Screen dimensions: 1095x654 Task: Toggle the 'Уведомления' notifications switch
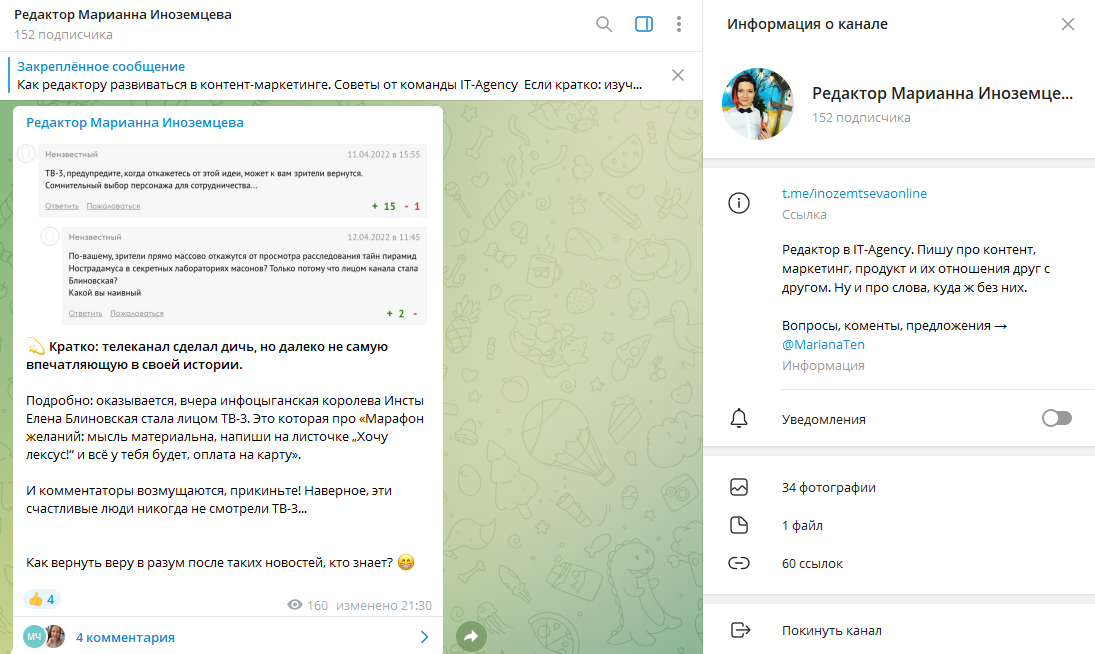point(1057,419)
